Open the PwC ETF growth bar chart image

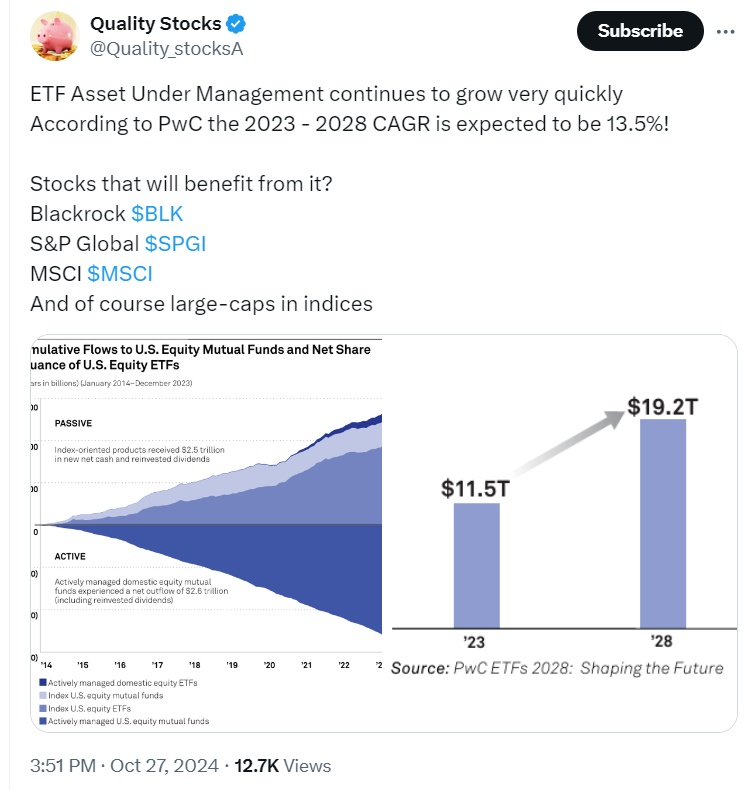[560, 530]
